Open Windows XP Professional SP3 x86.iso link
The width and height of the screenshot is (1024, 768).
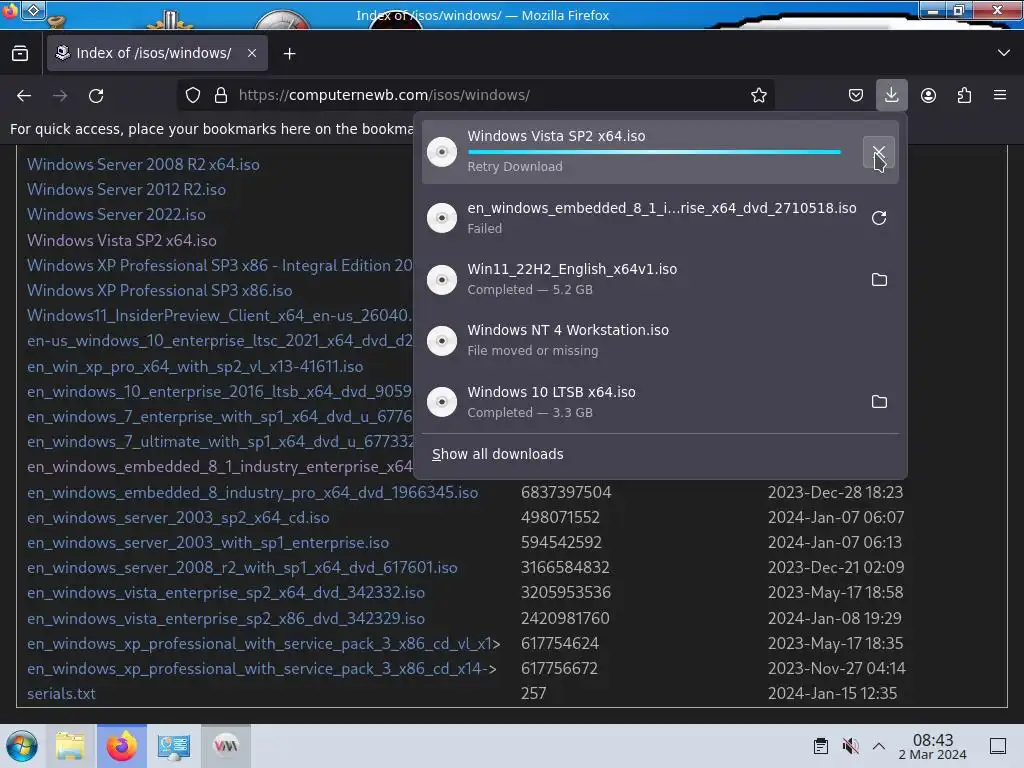click(x=159, y=290)
